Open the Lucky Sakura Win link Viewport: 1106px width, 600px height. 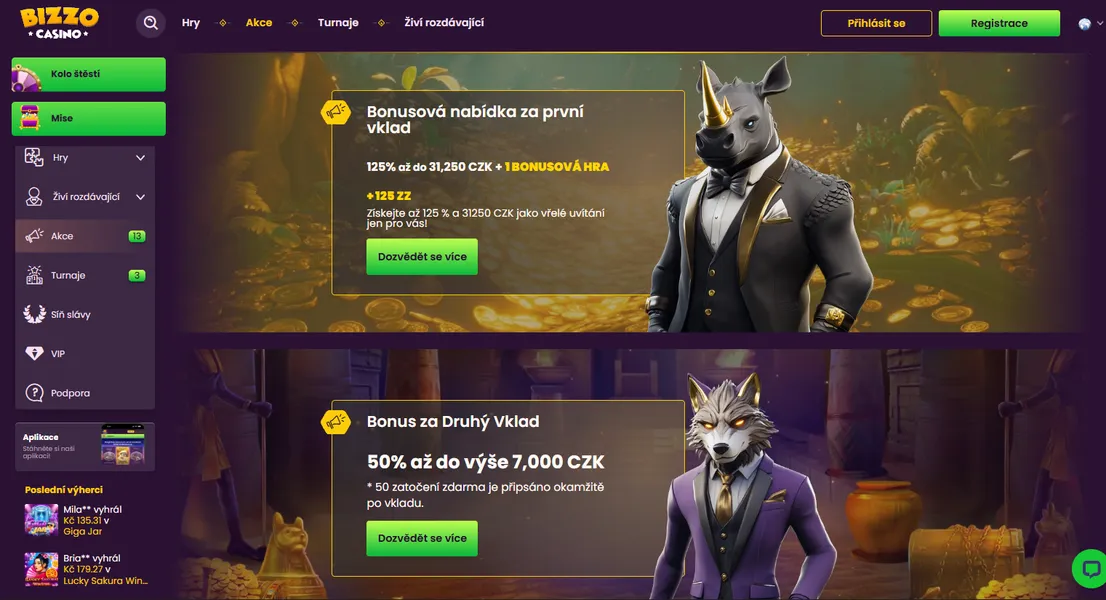pos(105,578)
